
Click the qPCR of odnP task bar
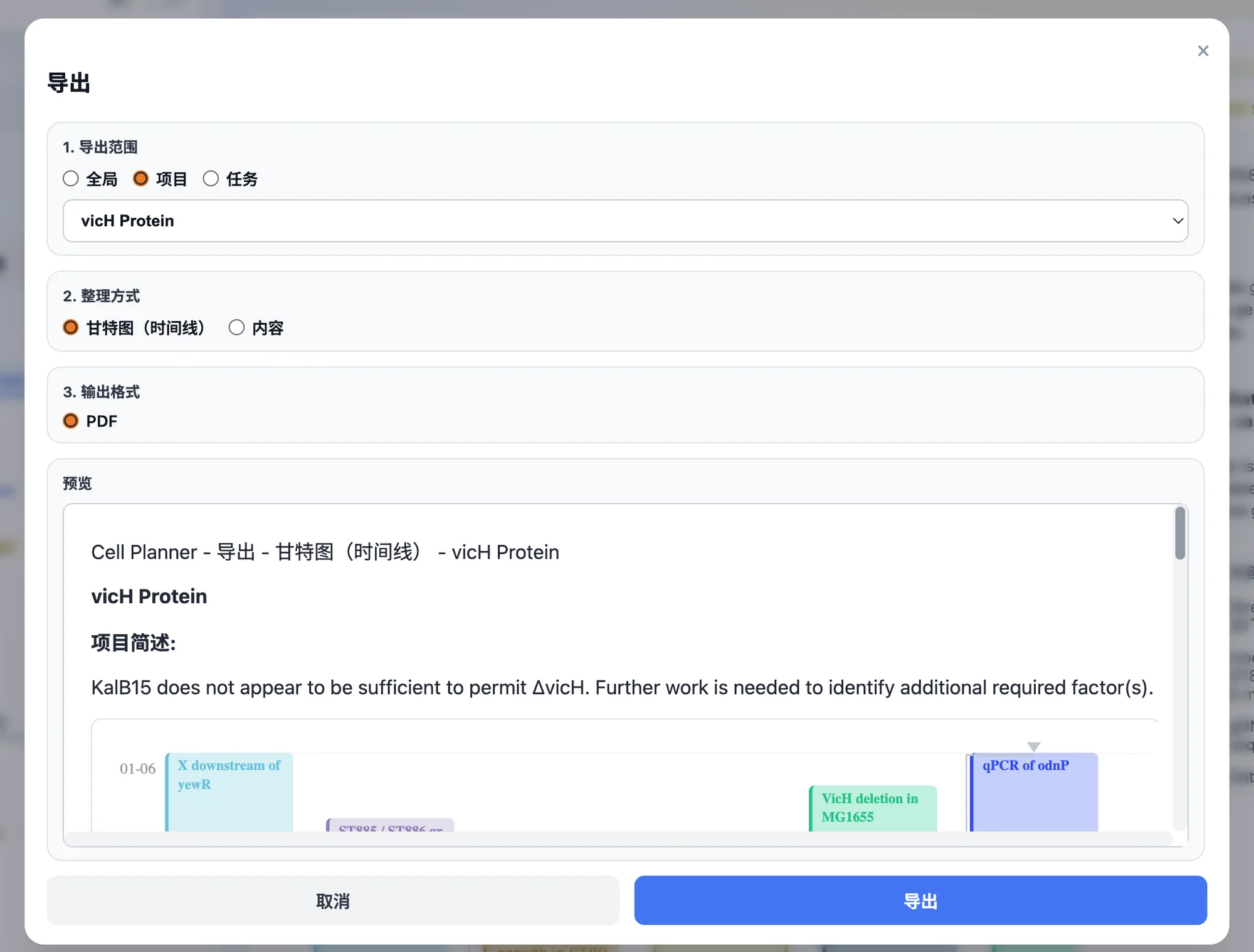[1033, 792]
